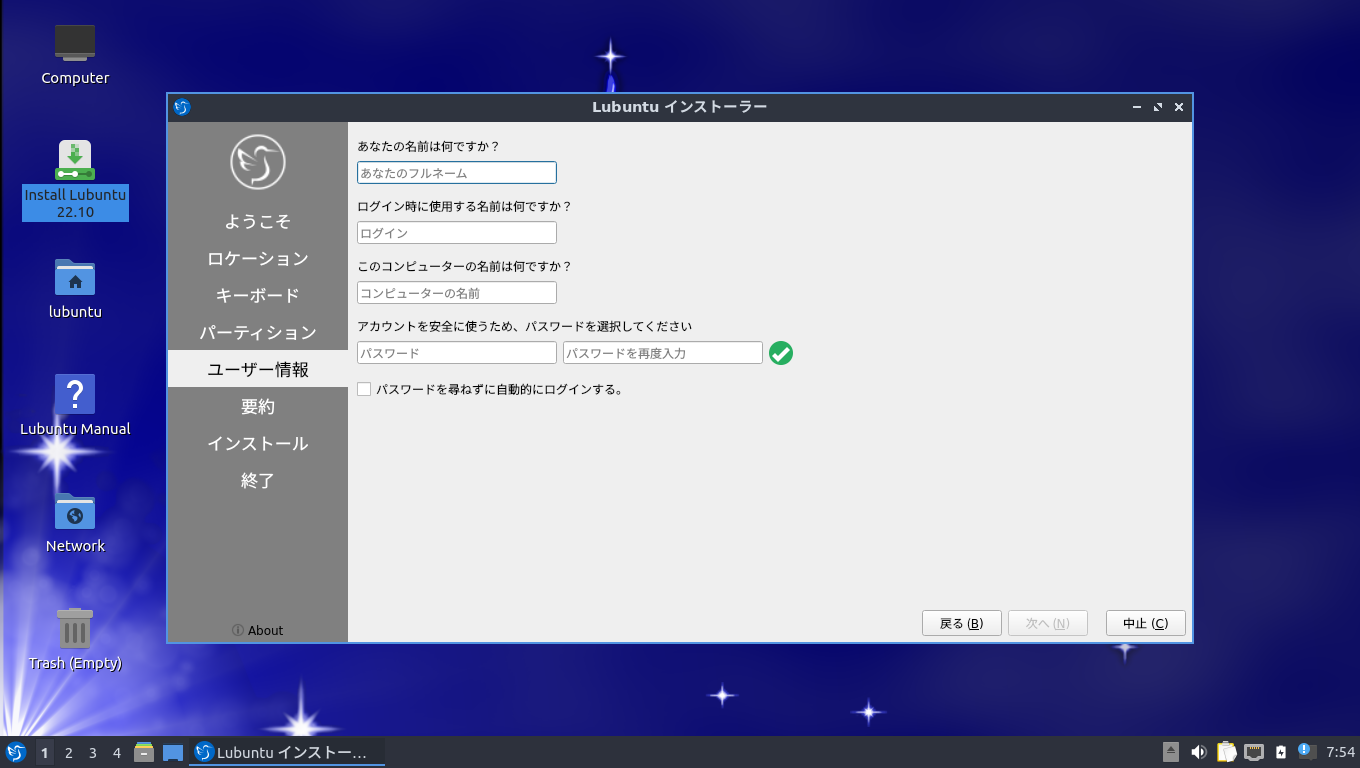Focus the コンピューターの名前 input field
1360x768 pixels.
[x=457, y=293]
